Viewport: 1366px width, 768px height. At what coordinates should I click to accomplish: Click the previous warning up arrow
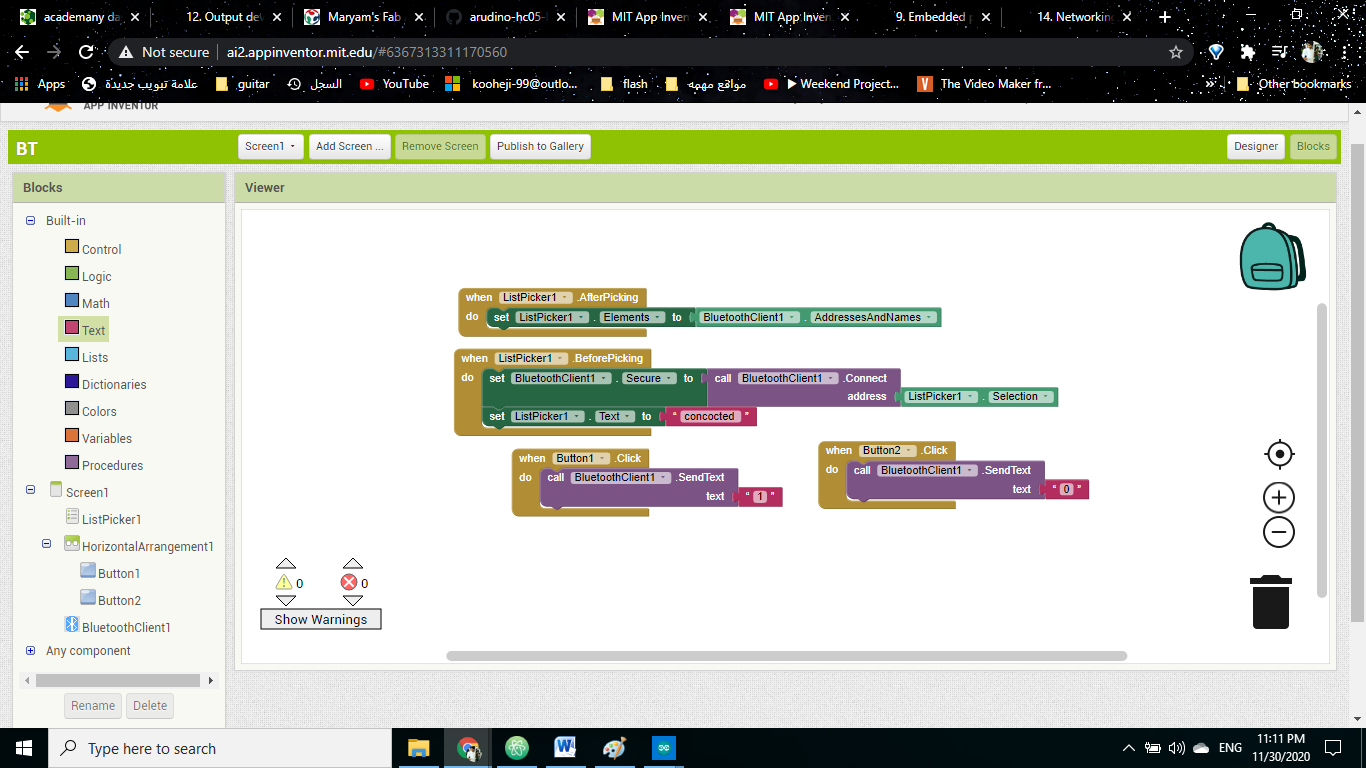click(286, 564)
